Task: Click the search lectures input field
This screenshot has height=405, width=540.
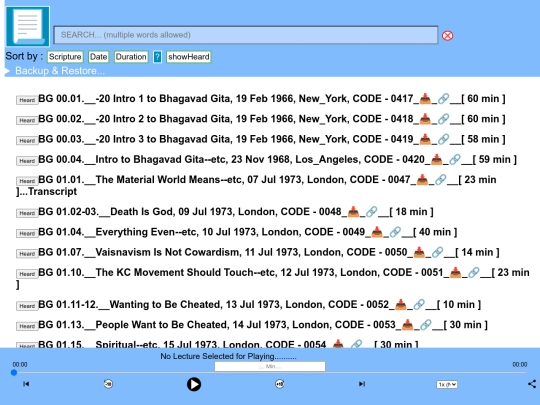Action: coord(246,35)
